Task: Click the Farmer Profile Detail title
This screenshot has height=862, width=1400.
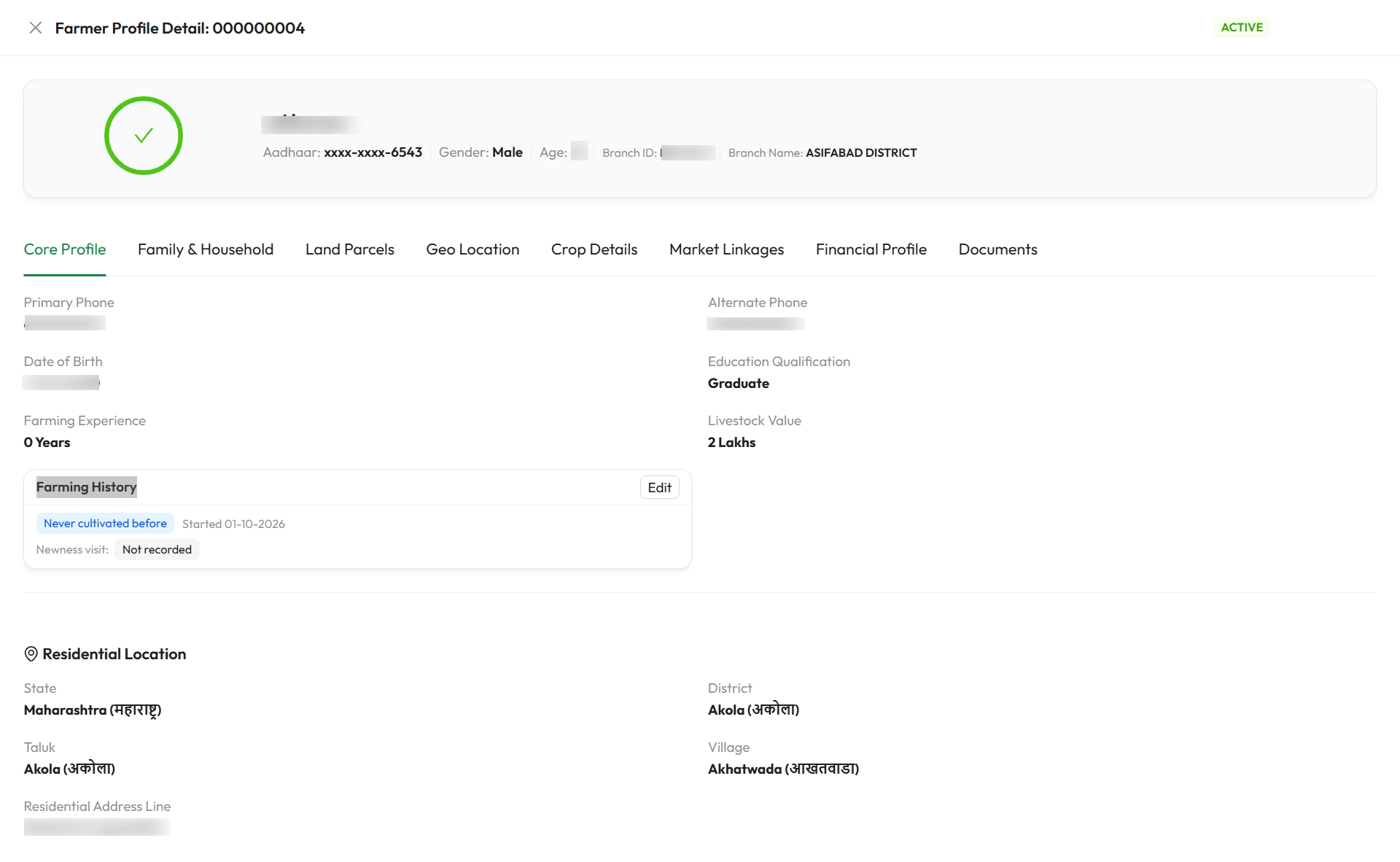Action: point(179,28)
